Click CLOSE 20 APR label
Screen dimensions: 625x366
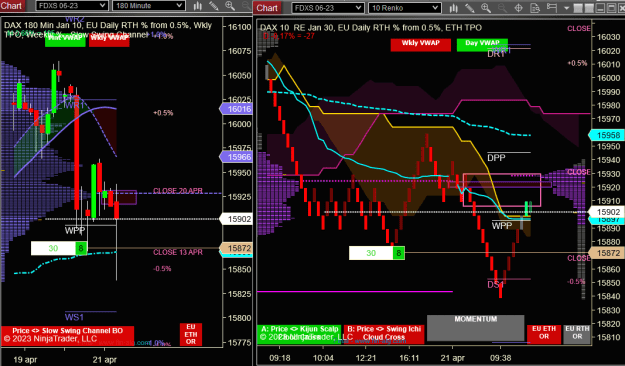178,191
